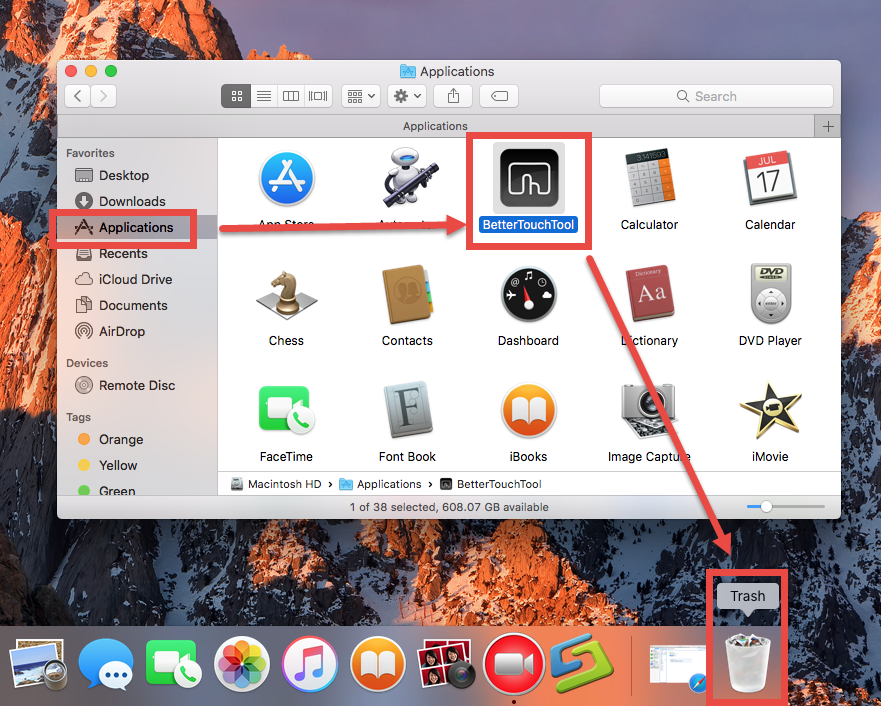The width and height of the screenshot is (881, 706).
Task: Select the iMovie app icon
Action: 770,412
